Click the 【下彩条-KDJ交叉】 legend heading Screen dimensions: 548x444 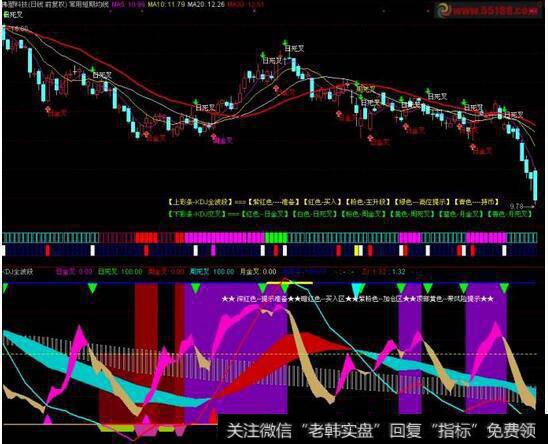point(197,213)
